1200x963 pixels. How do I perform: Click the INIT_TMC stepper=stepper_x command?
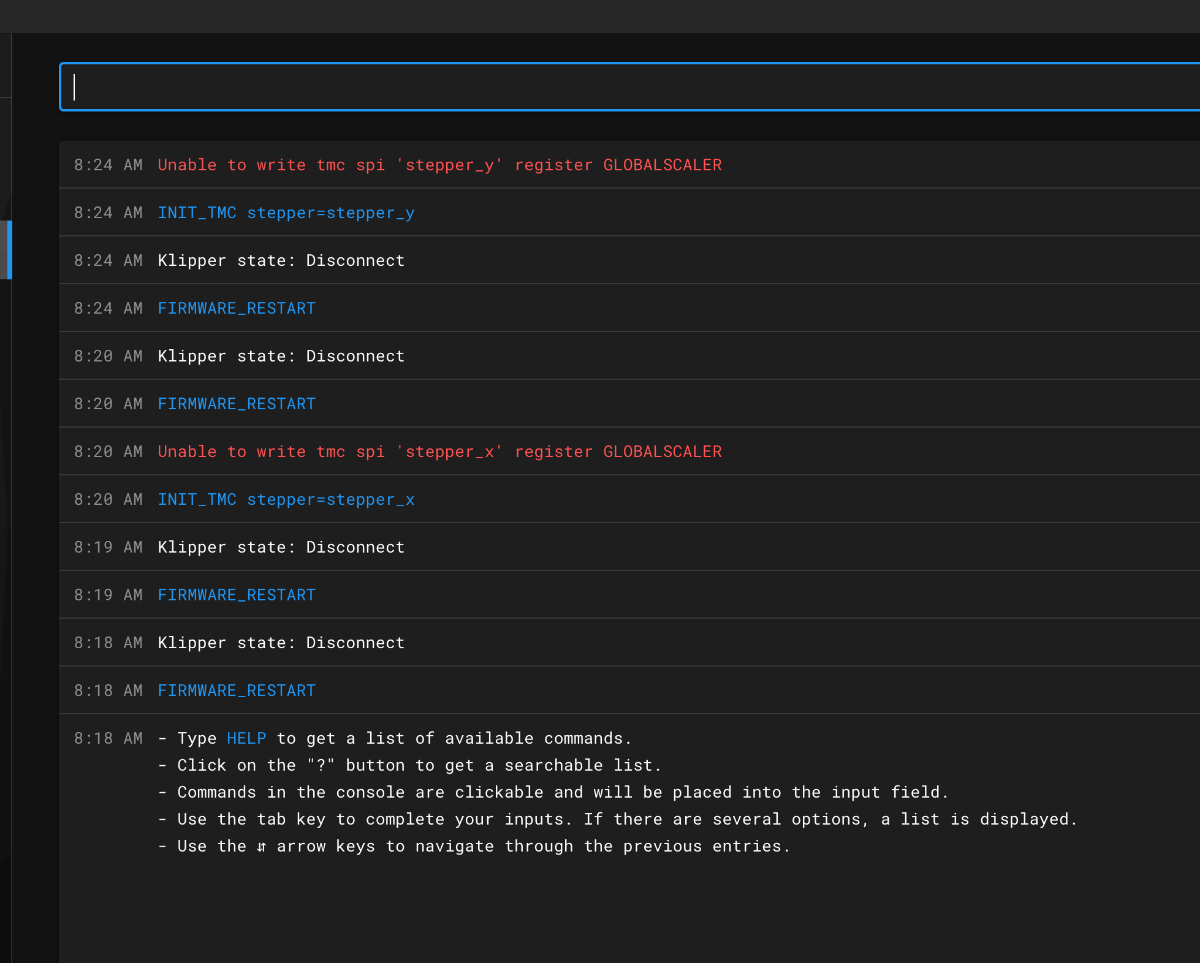click(x=286, y=500)
